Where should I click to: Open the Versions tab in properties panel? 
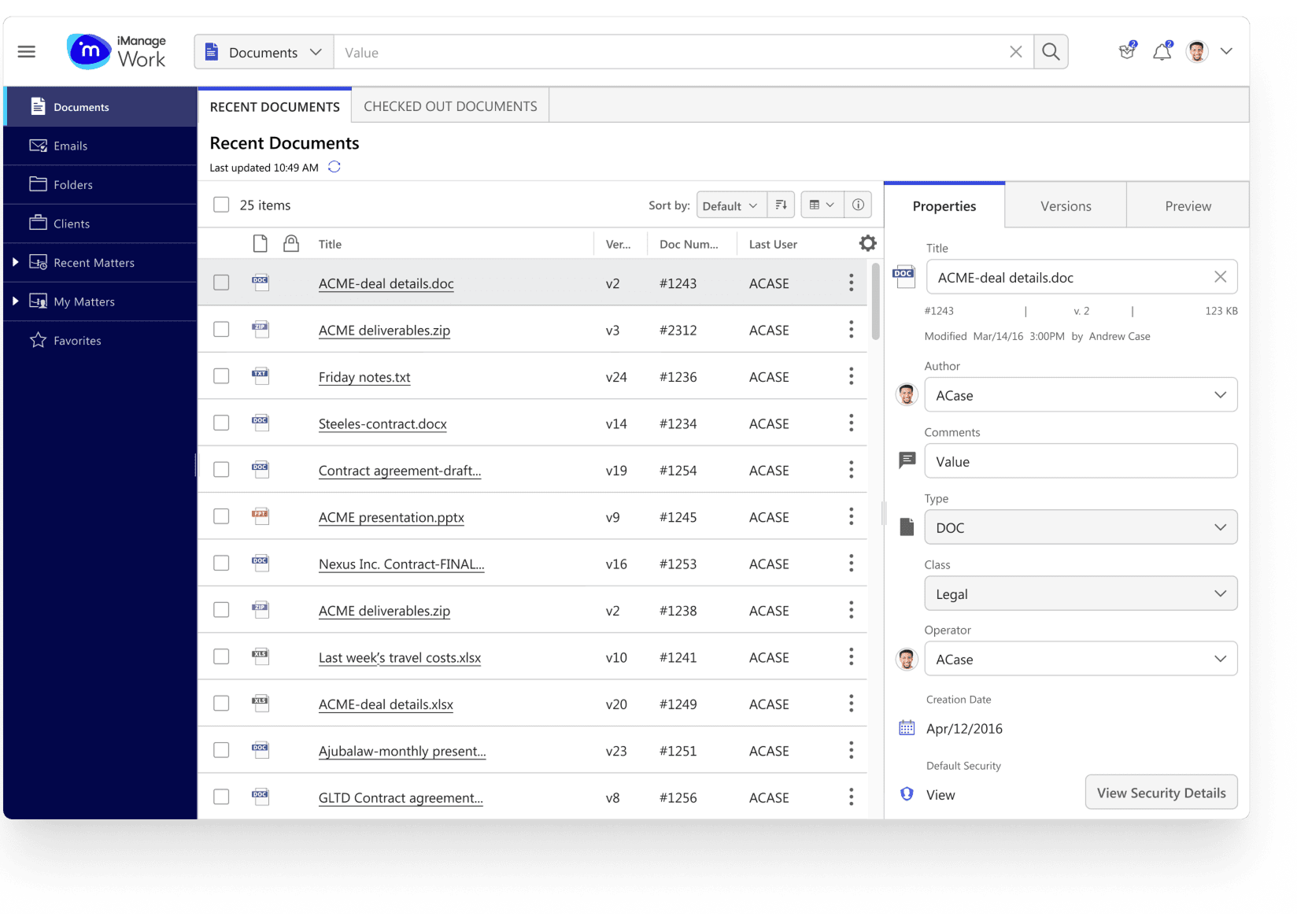[1065, 205]
